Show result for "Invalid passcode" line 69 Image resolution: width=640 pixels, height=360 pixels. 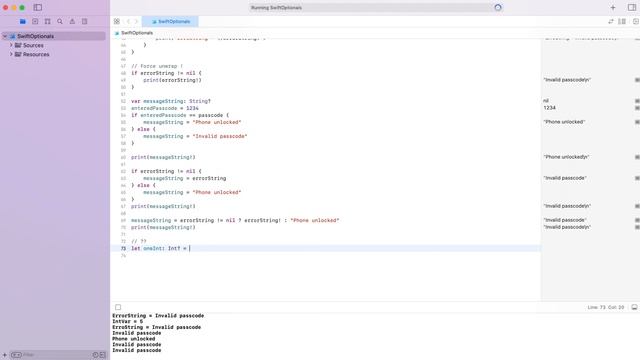[637, 220]
